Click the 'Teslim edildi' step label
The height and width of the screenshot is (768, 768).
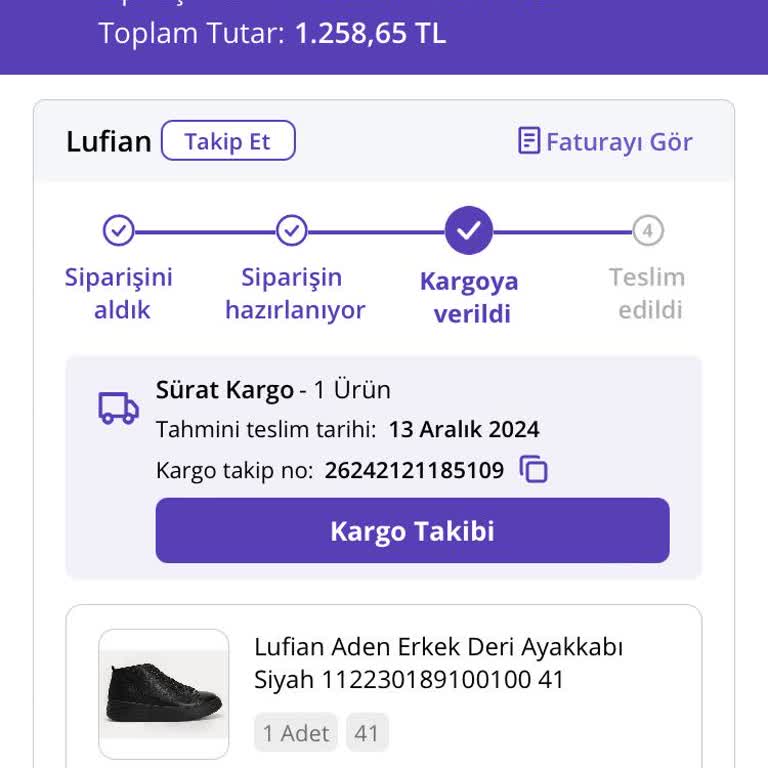point(647,293)
